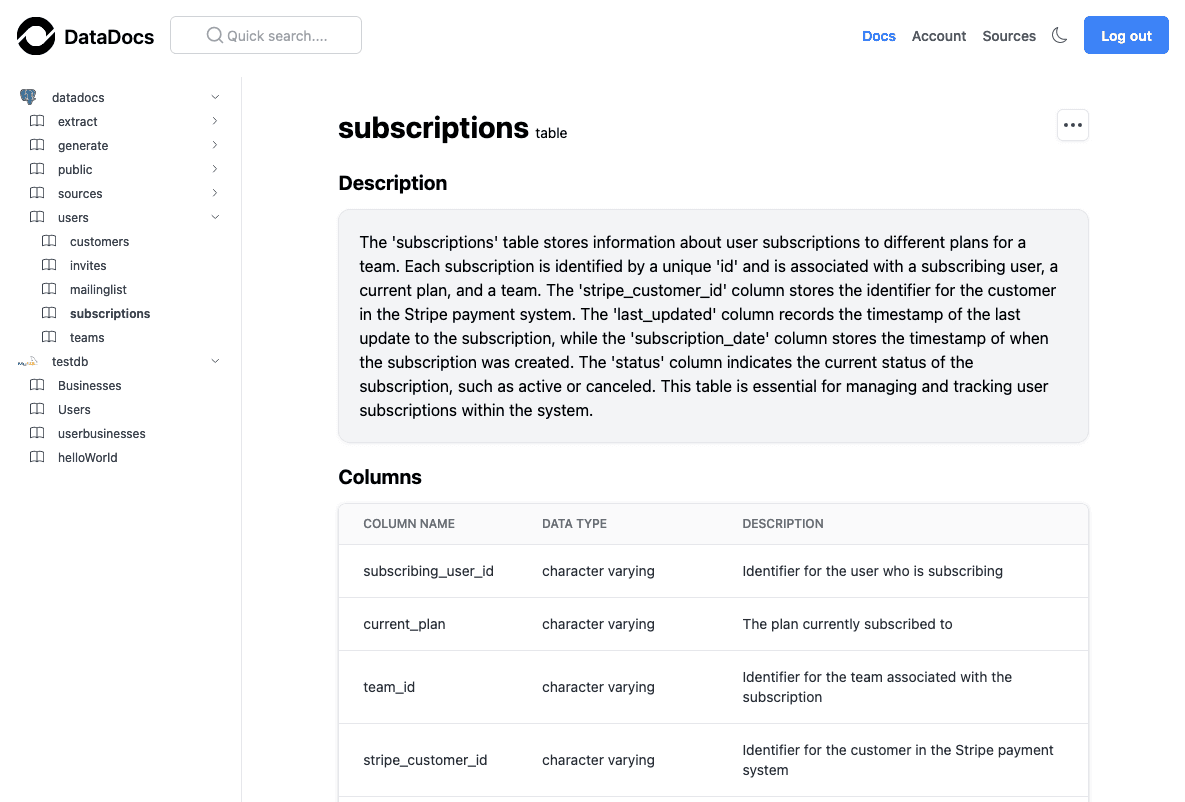Expand the extract schema

[x=215, y=120]
